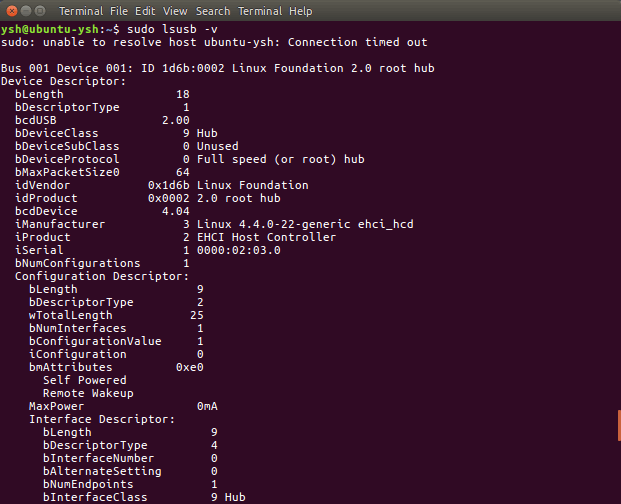The width and height of the screenshot is (621, 504).
Task: Close the terminal window
Action: (x=12, y=11)
